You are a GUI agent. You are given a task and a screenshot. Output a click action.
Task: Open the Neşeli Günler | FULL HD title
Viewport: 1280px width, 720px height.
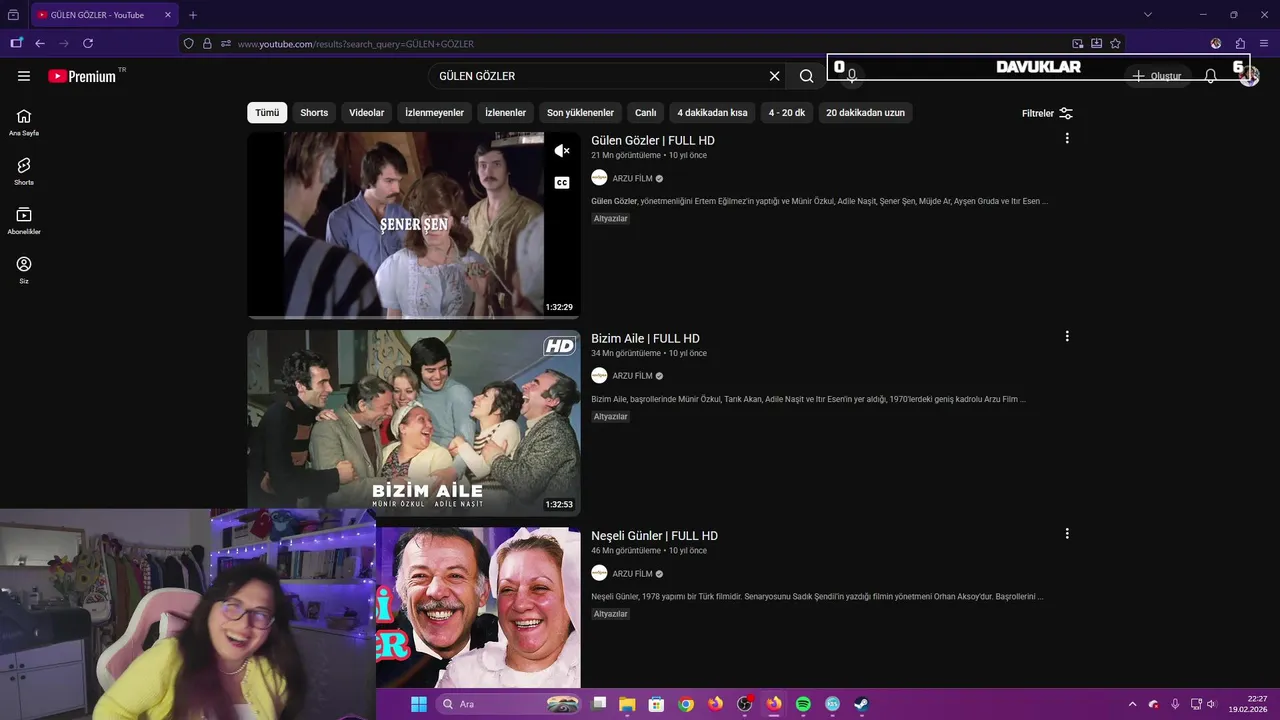pyautogui.click(x=654, y=536)
